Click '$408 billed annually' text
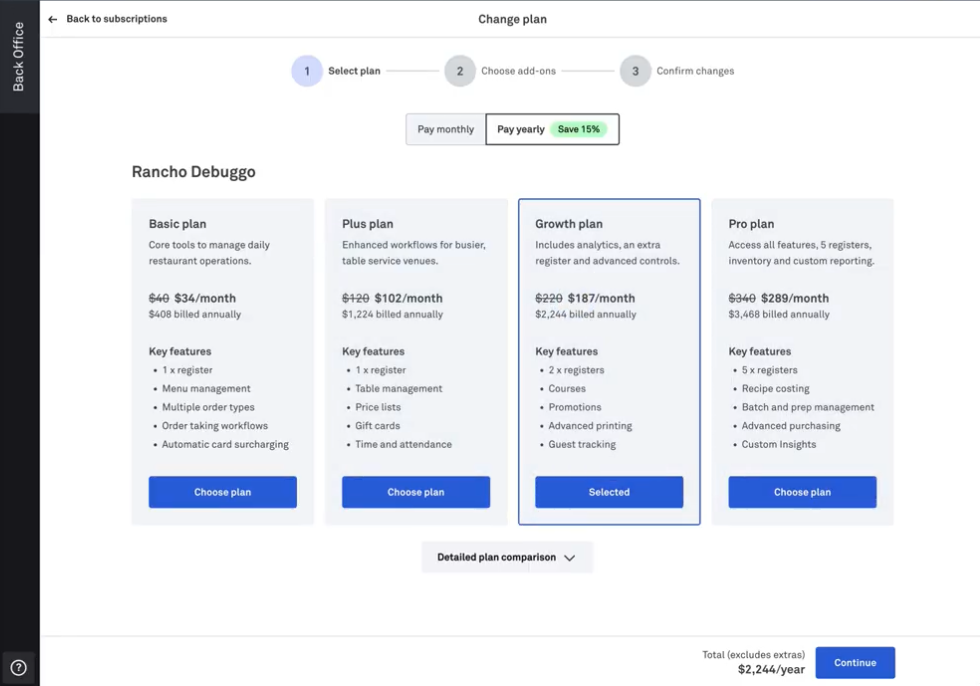This screenshot has width=980, height=686. point(194,314)
